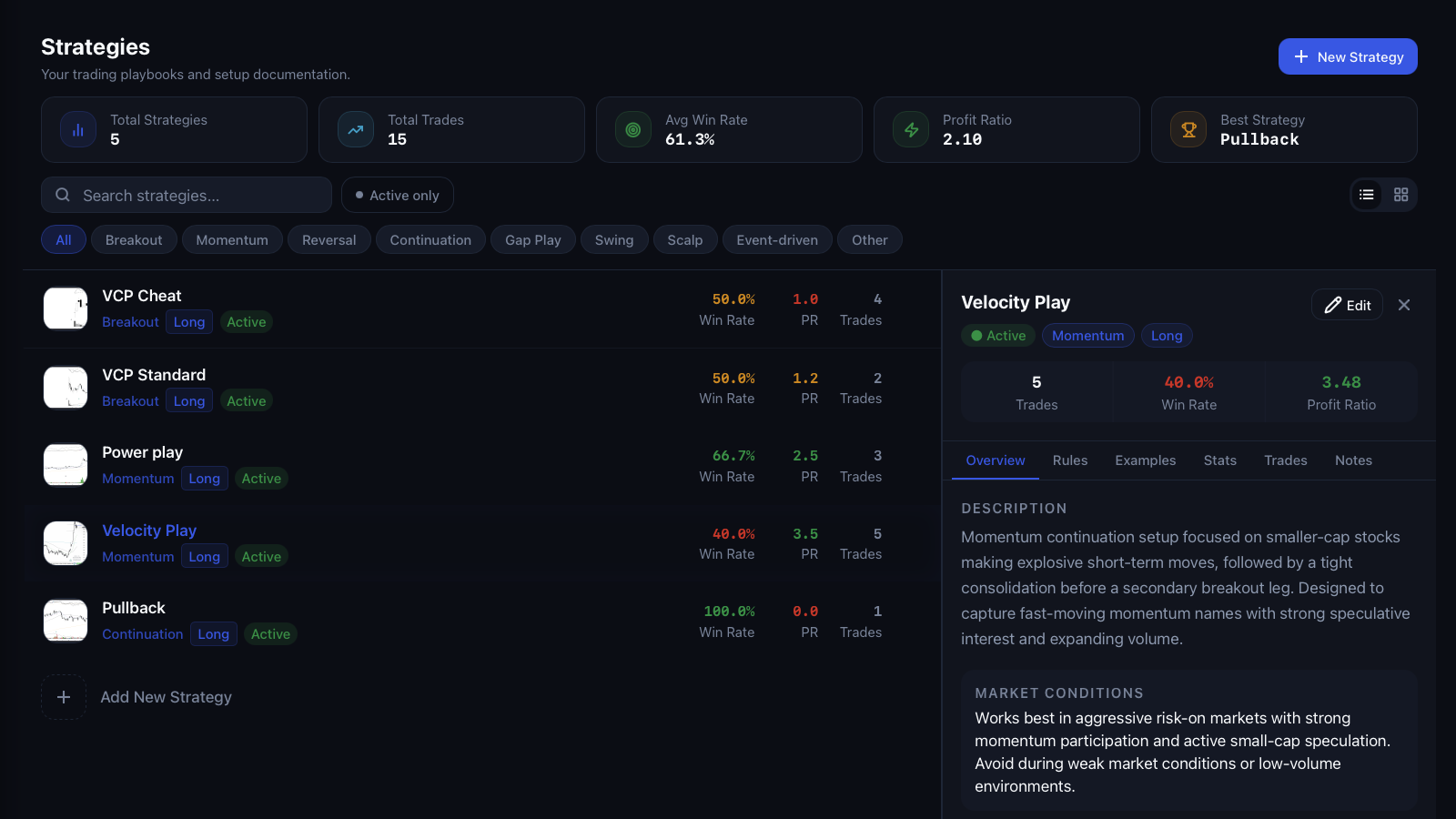The image size is (1456, 819).
Task: Open the Pullback chart thumbnail
Action: [x=66, y=621]
